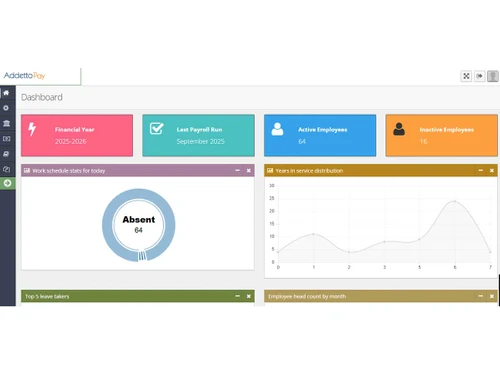Open the user avatar profile menu
The image size is (500, 375).
[x=493, y=76]
